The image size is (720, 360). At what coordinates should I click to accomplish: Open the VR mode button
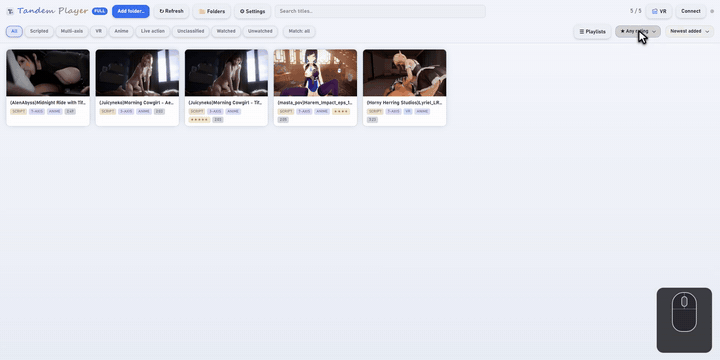[x=659, y=11]
